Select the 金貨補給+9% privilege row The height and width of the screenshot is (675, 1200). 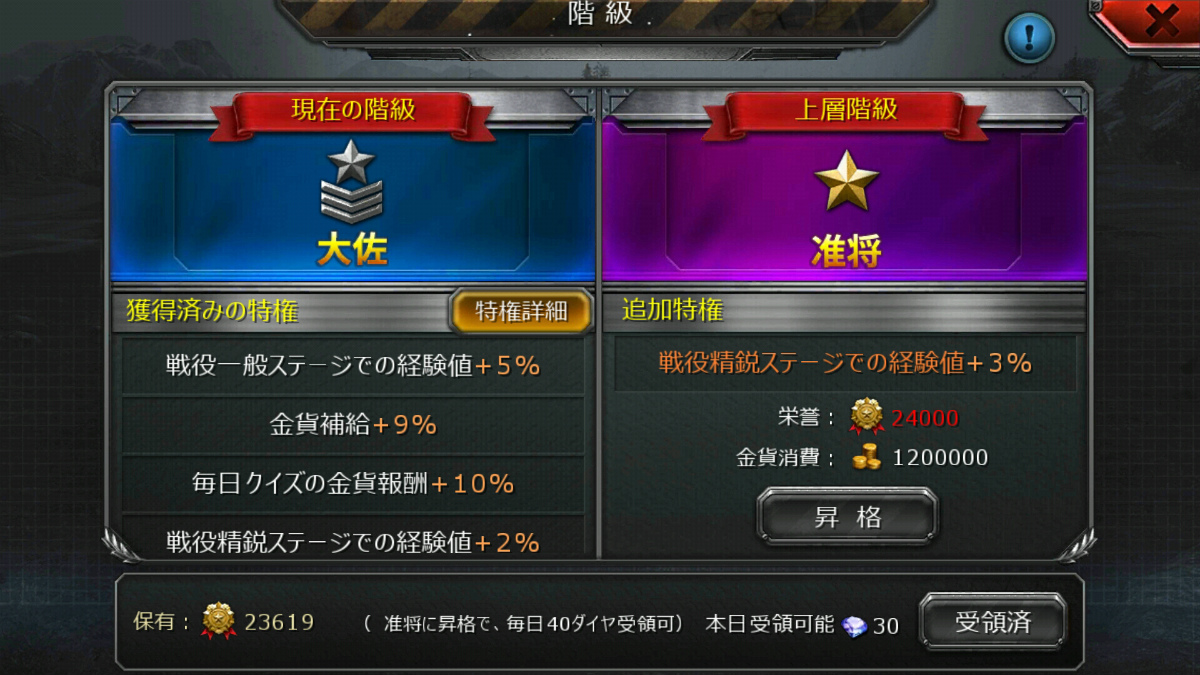tap(352, 425)
